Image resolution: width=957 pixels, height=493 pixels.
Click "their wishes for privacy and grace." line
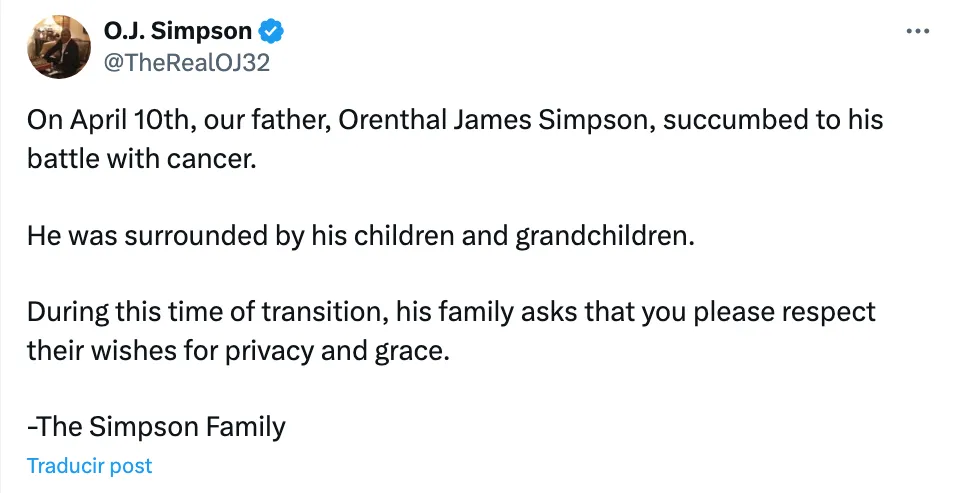pos(232,350)
